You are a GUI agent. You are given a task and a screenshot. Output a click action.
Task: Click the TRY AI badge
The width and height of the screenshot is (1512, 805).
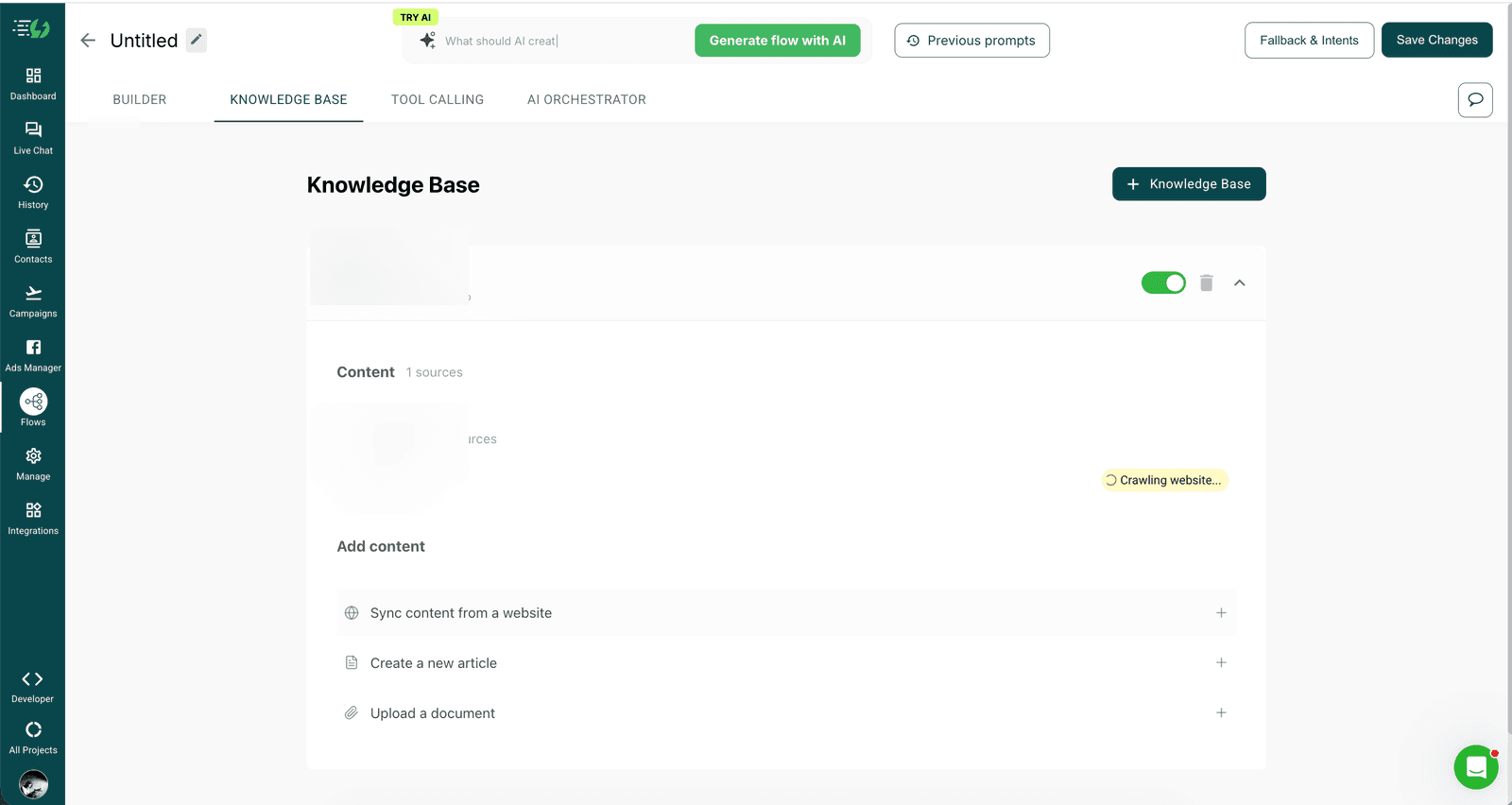415,17
